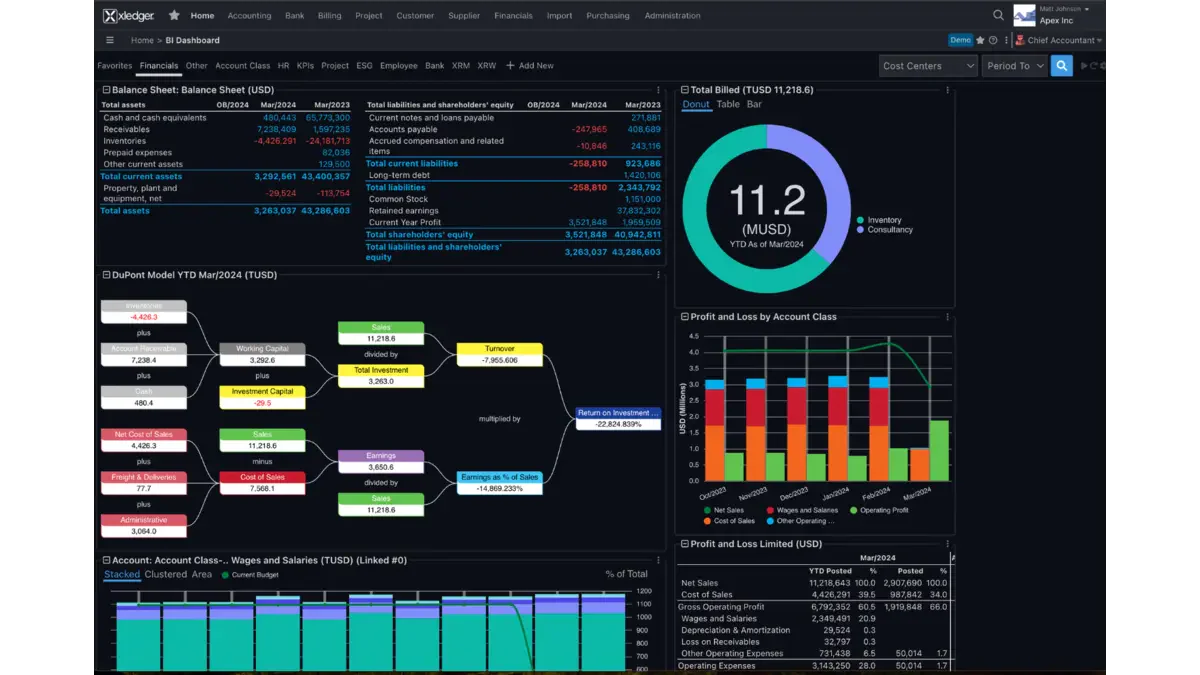The width and height of the screenshot is (1200, 675).
Task: Open the Accounting menu
Action: click(249, 16)
